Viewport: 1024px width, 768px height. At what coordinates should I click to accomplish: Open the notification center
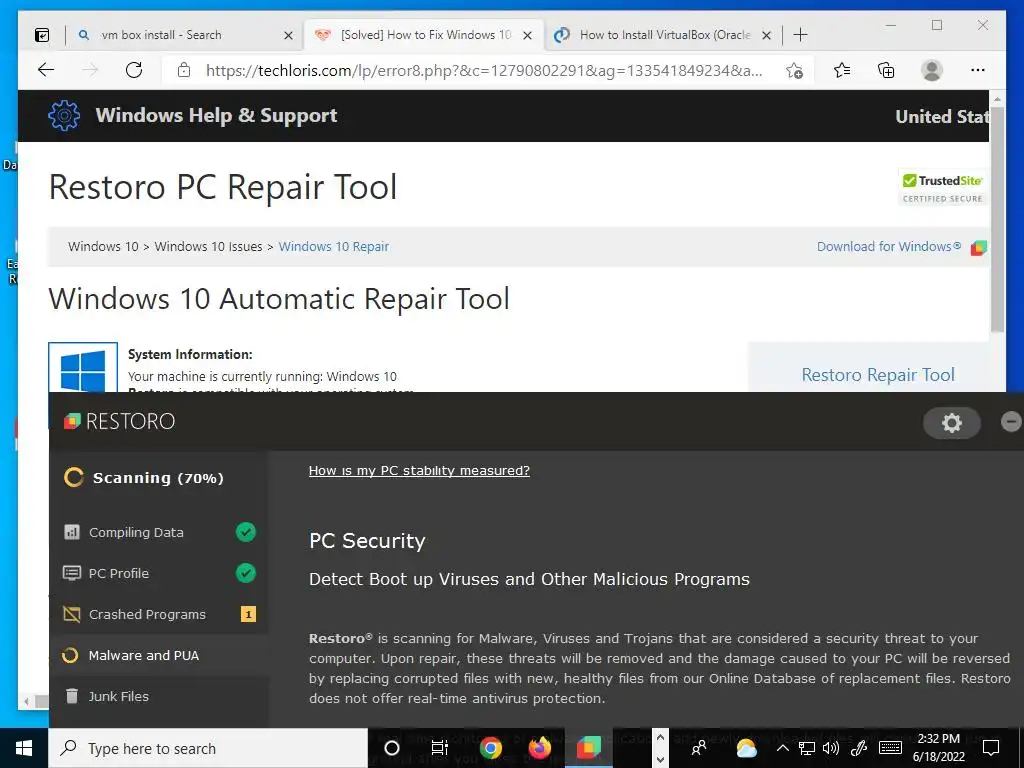coord(991,748)
